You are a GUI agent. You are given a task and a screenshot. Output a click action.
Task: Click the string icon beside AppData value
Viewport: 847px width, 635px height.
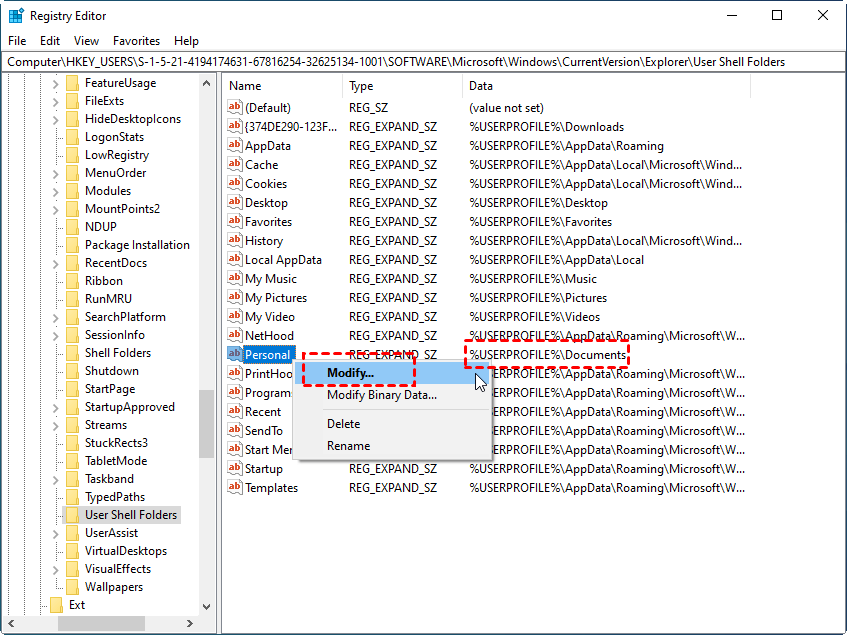pos(234,145)
